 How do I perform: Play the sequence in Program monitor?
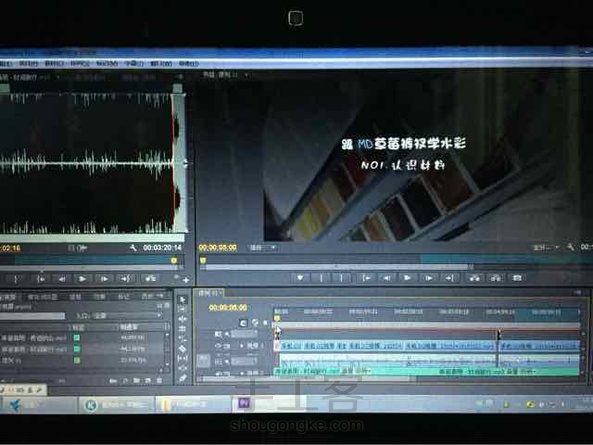click(x=407, y=278)
